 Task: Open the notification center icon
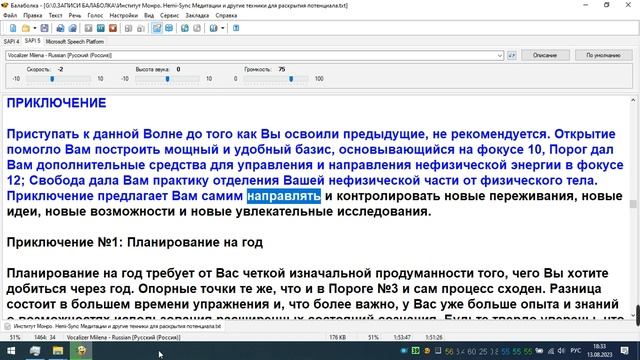pos(624,351)
